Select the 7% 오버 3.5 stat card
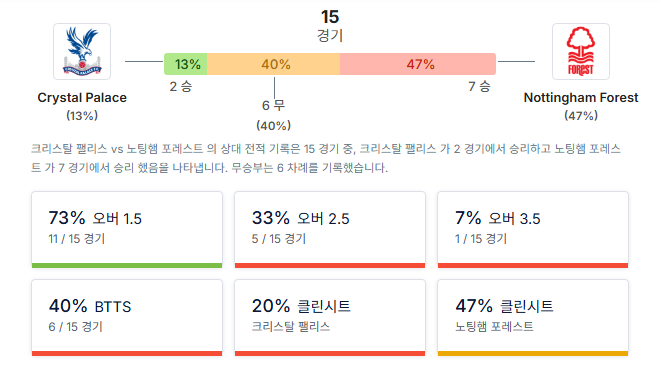The image size is (661, 367). coord(533,230)
